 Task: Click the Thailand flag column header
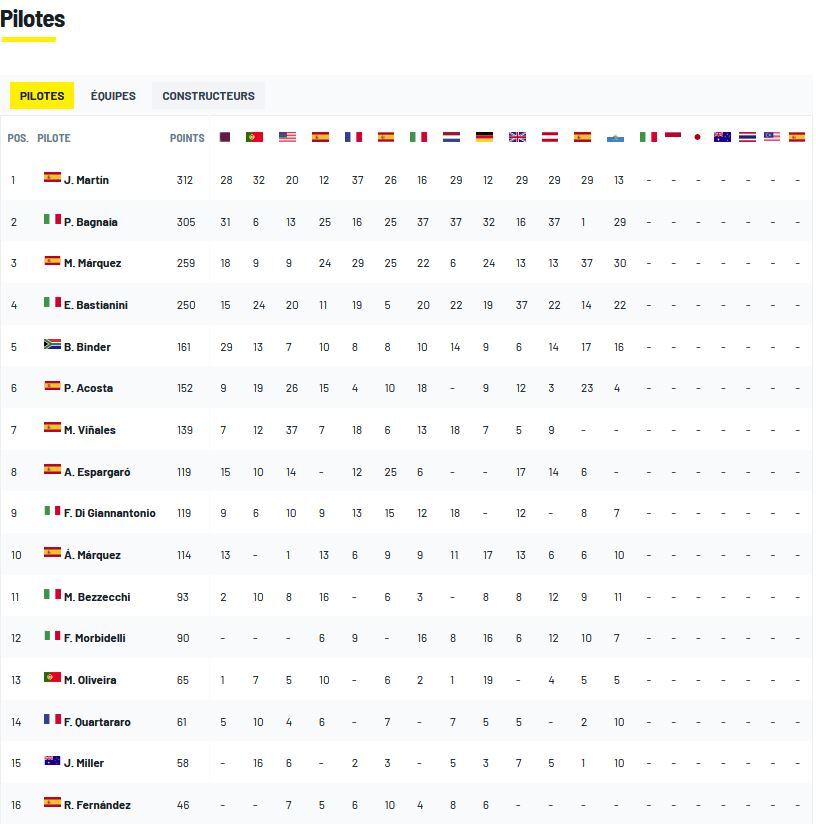pyautogui.click(x=747, y=137)
